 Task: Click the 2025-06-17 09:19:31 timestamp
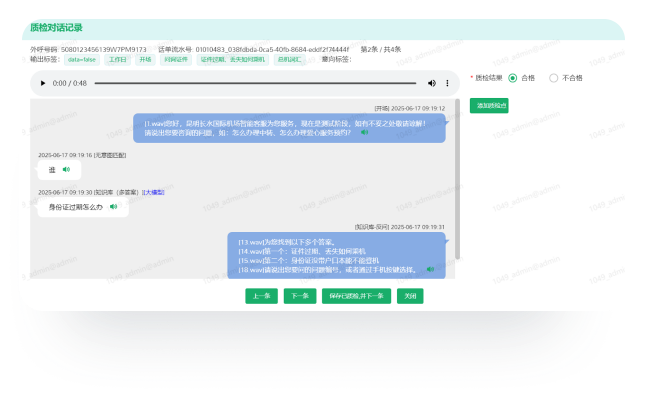click(x=418, y=227)
